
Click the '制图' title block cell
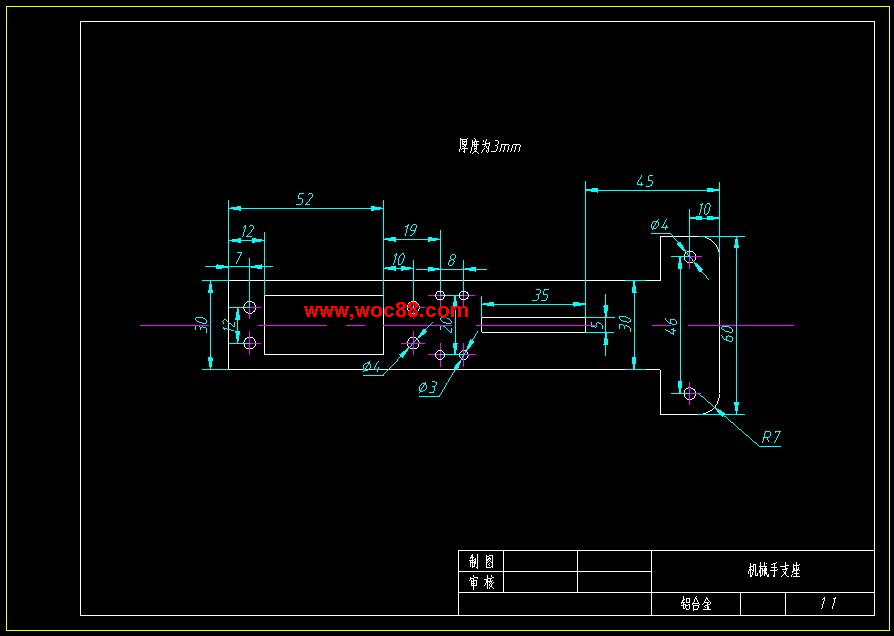[481, 561]
